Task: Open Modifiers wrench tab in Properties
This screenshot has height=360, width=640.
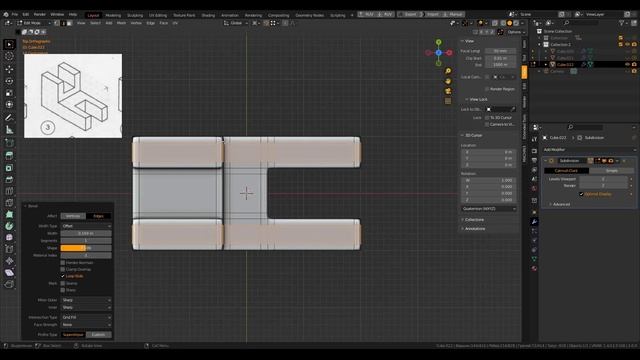Action: pos(534,222)
